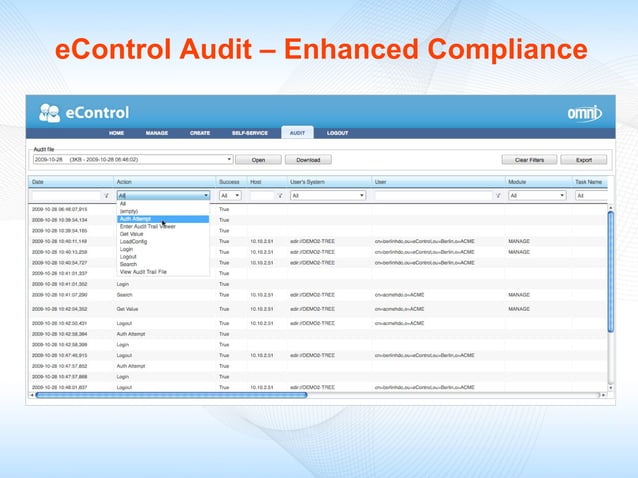Click MANAGE module cell in the 10:40:11,149 row
The width and height of the screenshot is (638, 478).
pos(519,241)
